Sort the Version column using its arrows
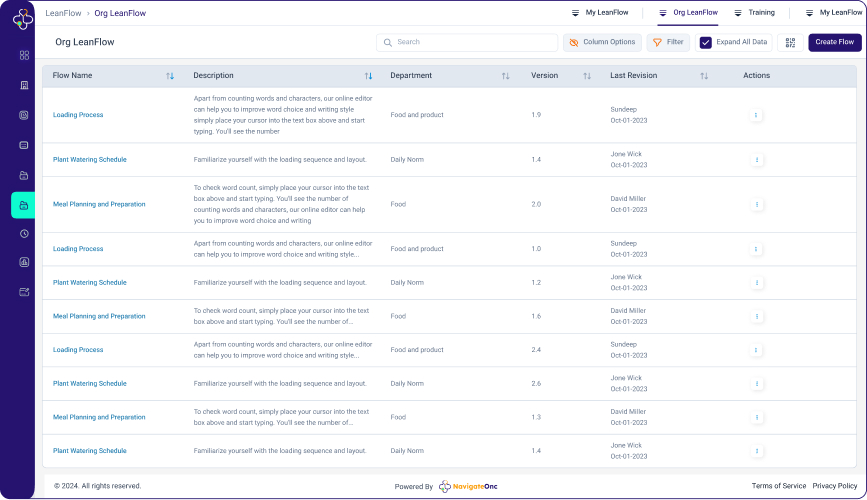Image resolution: width=867 pixels, height=500 pixels. coord(587,76)
